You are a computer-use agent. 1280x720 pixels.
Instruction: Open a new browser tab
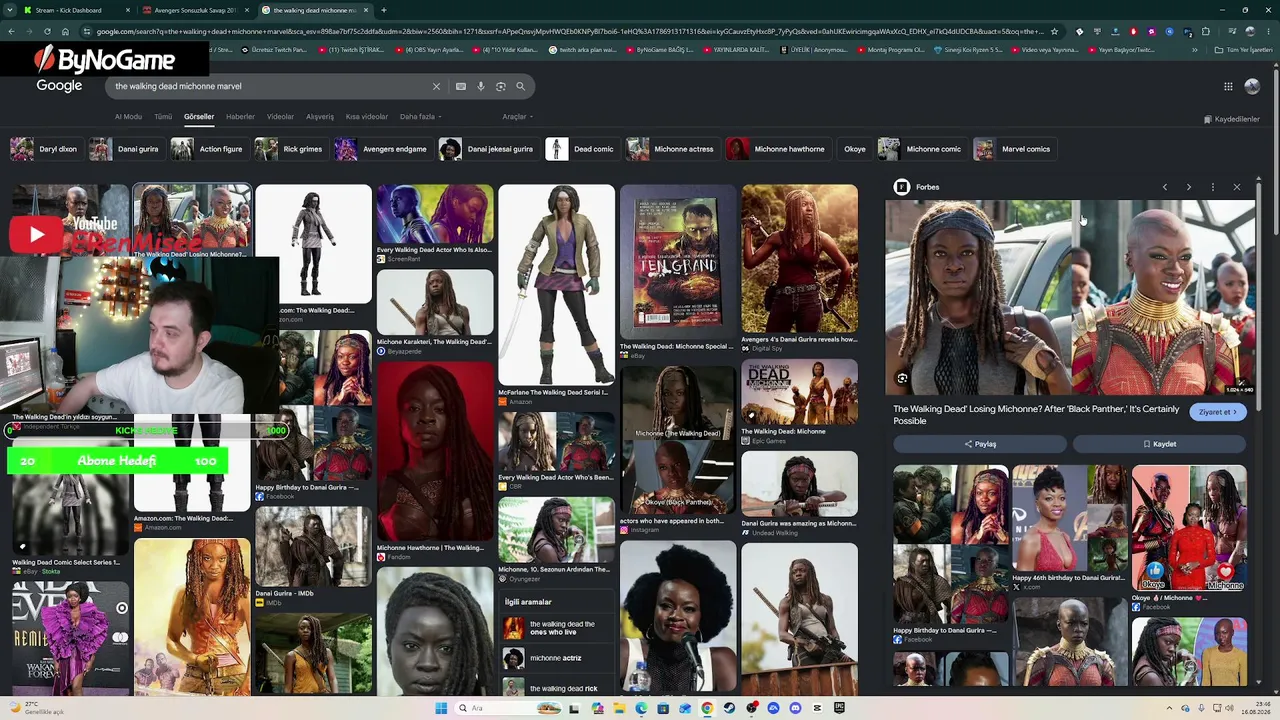384,10
